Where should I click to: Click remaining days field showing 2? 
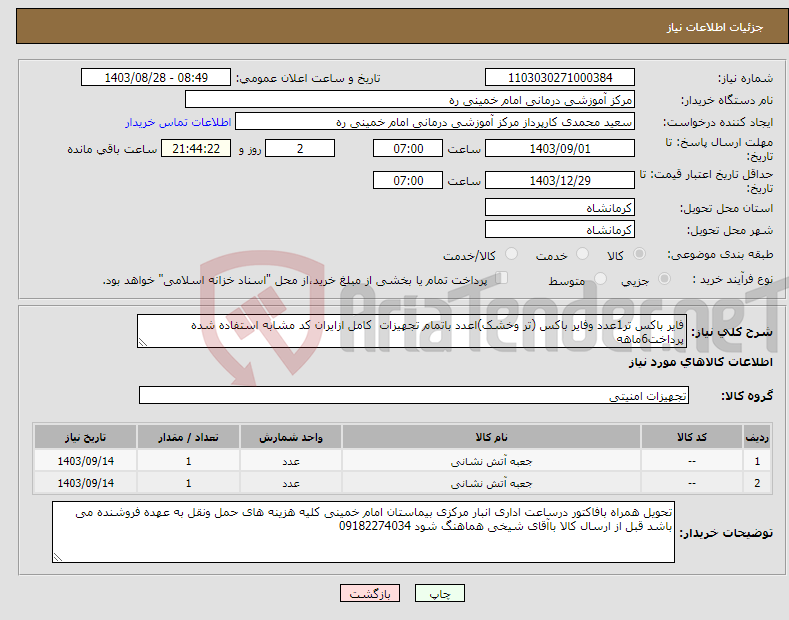300,148
